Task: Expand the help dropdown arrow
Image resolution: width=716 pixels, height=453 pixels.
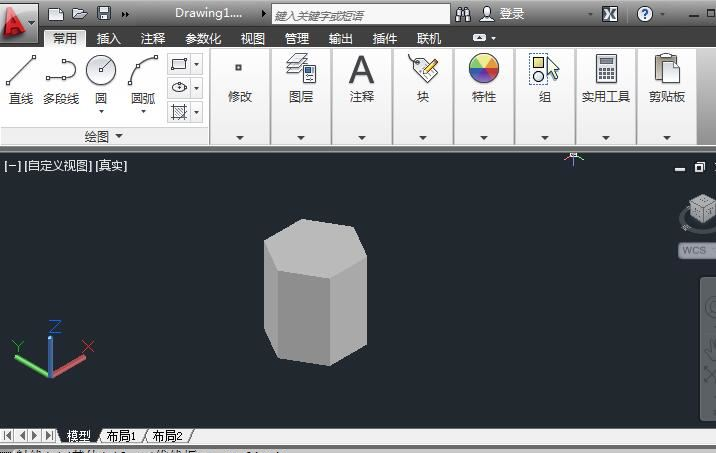Action: (x=663, y=15)
